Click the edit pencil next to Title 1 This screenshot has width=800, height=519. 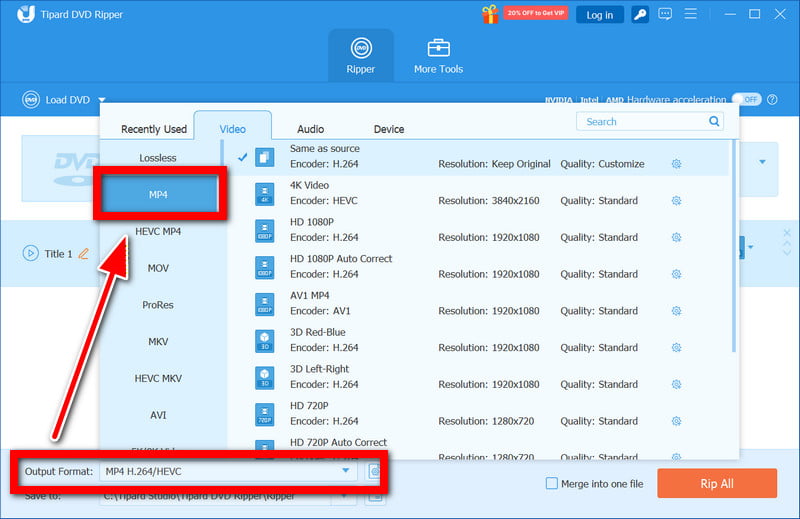click(84, 254)
